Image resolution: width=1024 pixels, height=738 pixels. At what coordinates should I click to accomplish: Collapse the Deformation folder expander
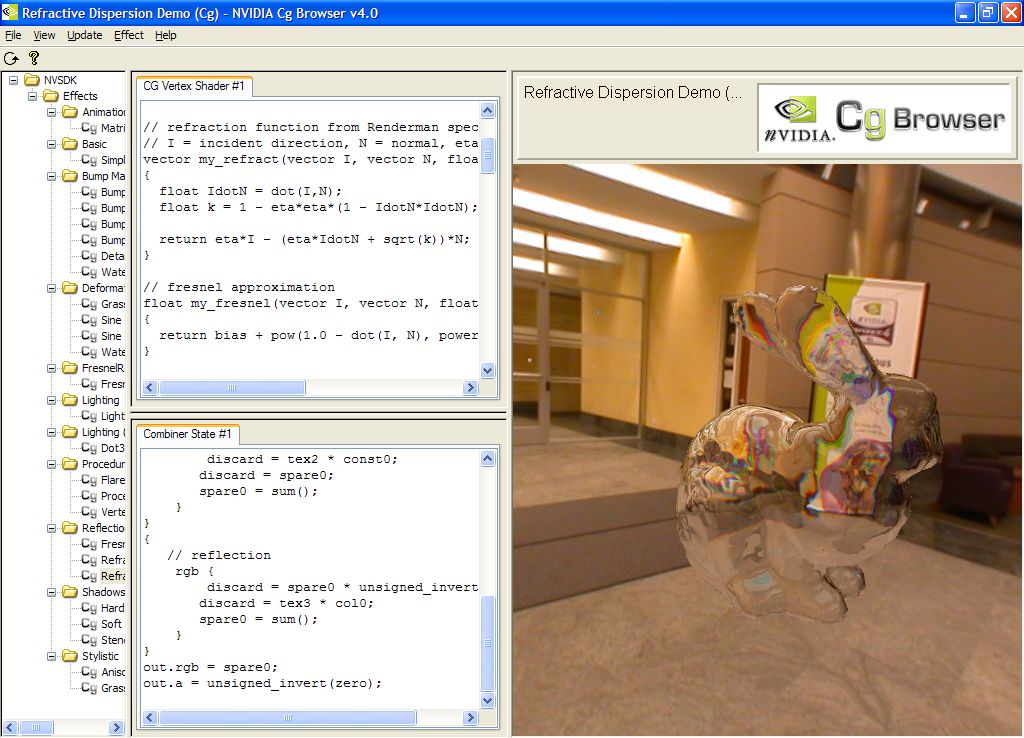point(52,288)
